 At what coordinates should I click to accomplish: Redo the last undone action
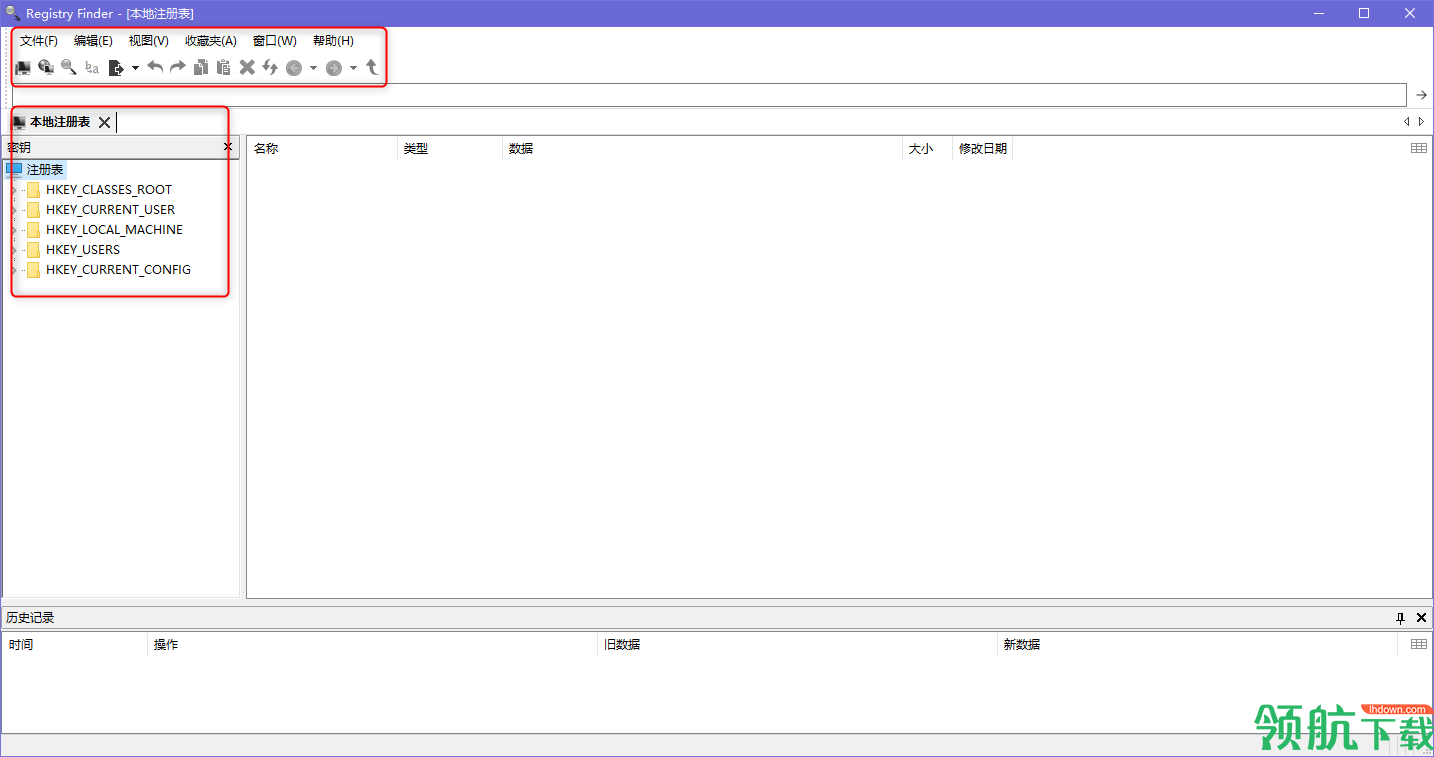coord(177,68)
